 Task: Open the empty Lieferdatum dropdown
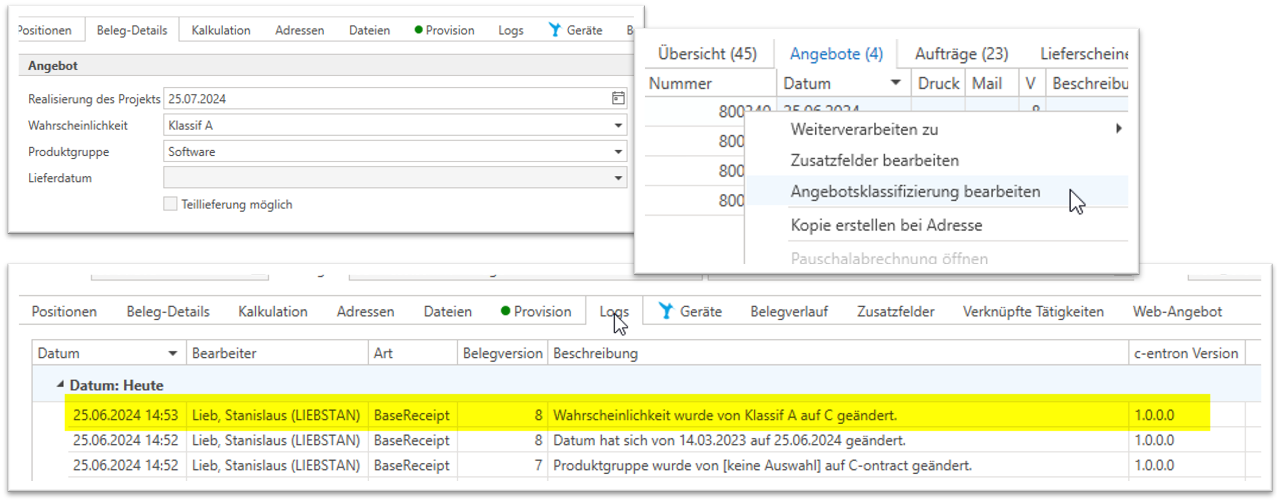pos(618,178)
